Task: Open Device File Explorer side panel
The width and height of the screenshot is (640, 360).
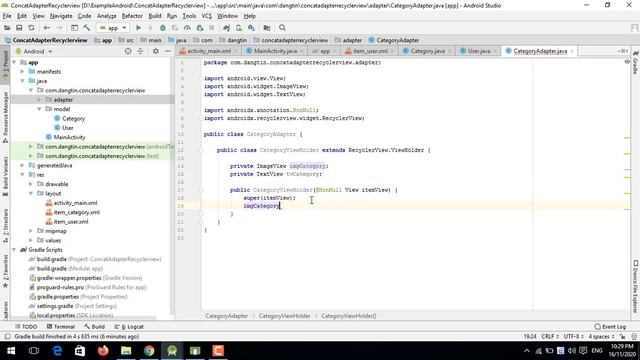Action: coord(636,287)
